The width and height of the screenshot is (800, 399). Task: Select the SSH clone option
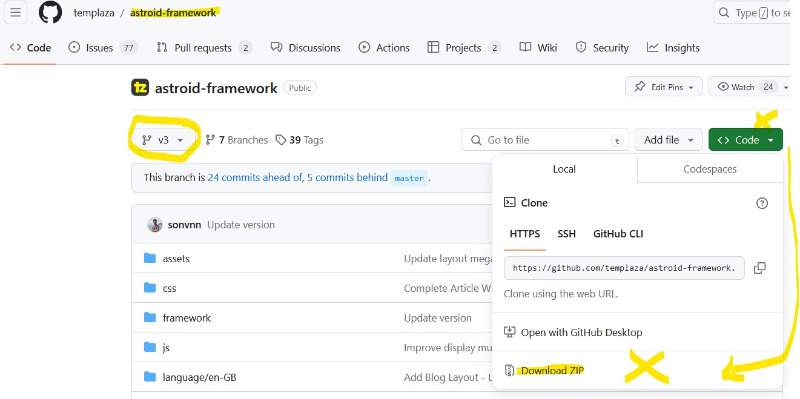point(566,234)
